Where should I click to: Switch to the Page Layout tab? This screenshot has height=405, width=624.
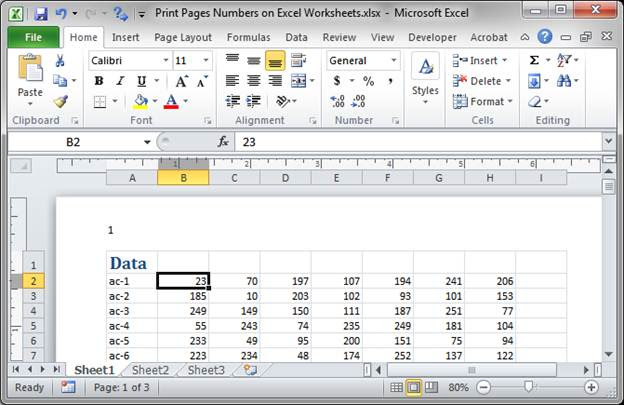[183, 37]
